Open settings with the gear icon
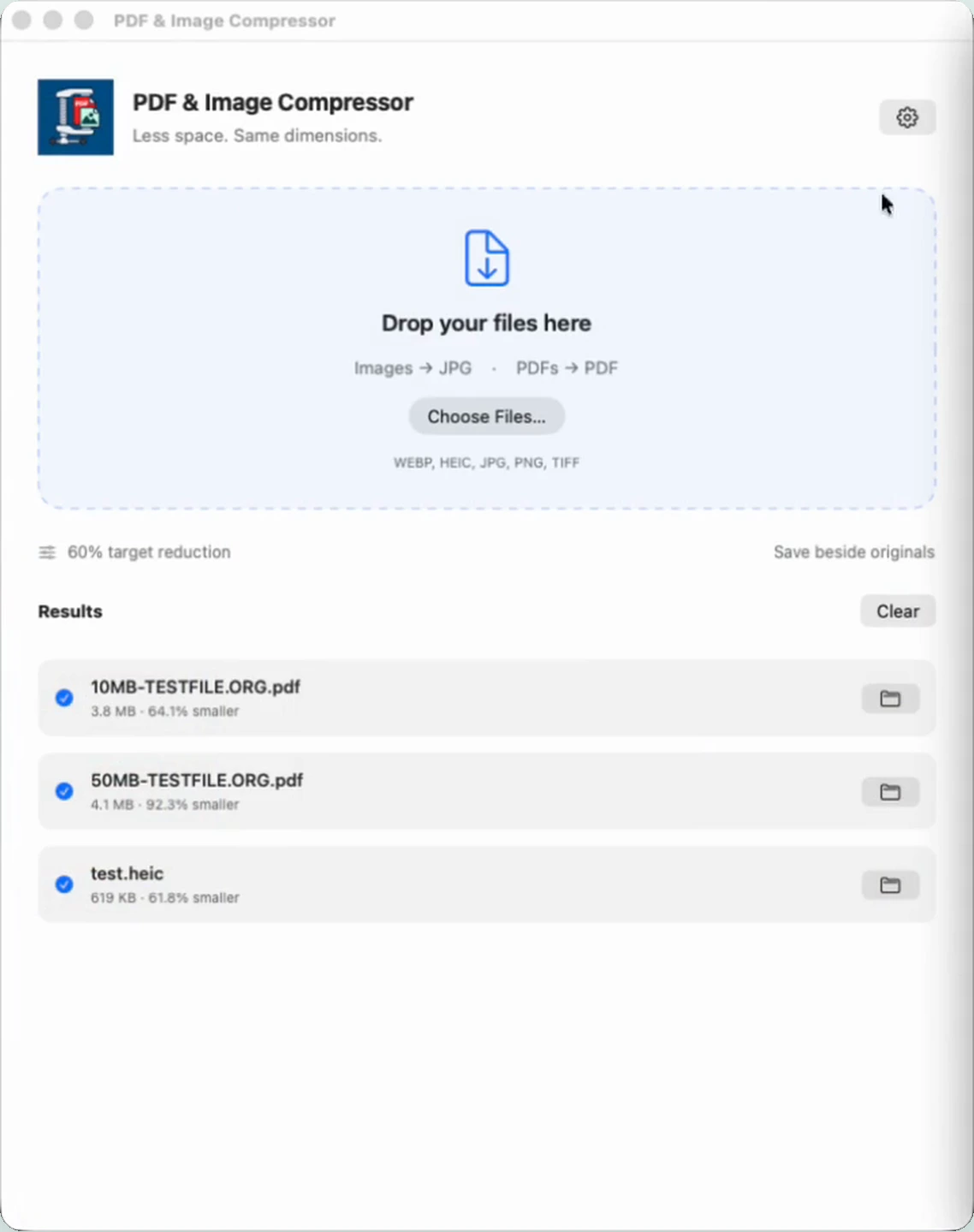 coord(907,117)
